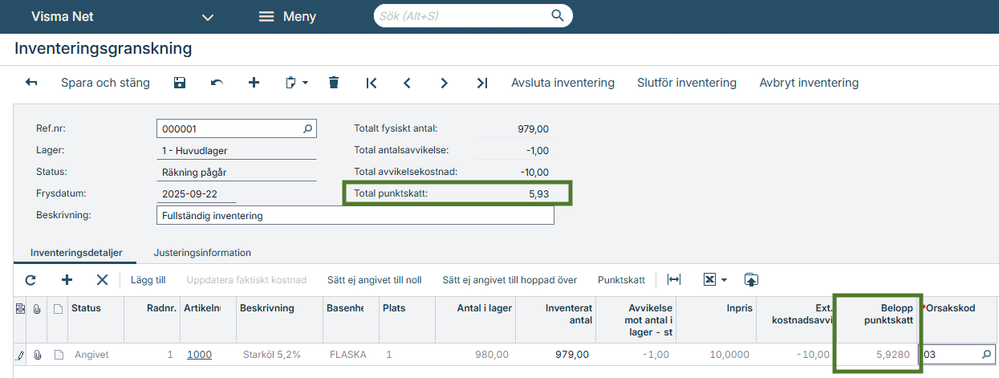Open the clipboard dropdown arrow
The image size is (999, 378).
tap(305, 84)
